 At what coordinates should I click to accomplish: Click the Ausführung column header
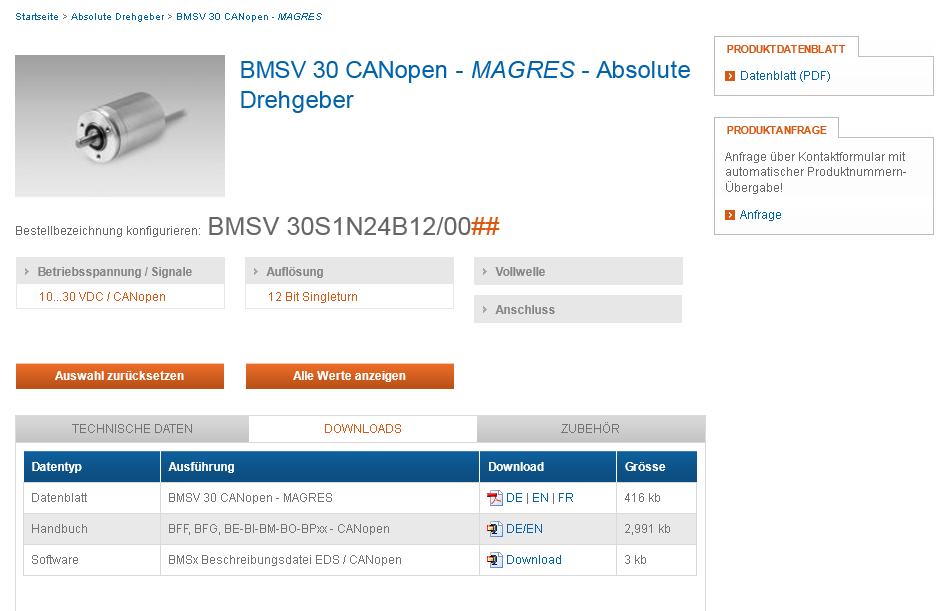(320, 466)
